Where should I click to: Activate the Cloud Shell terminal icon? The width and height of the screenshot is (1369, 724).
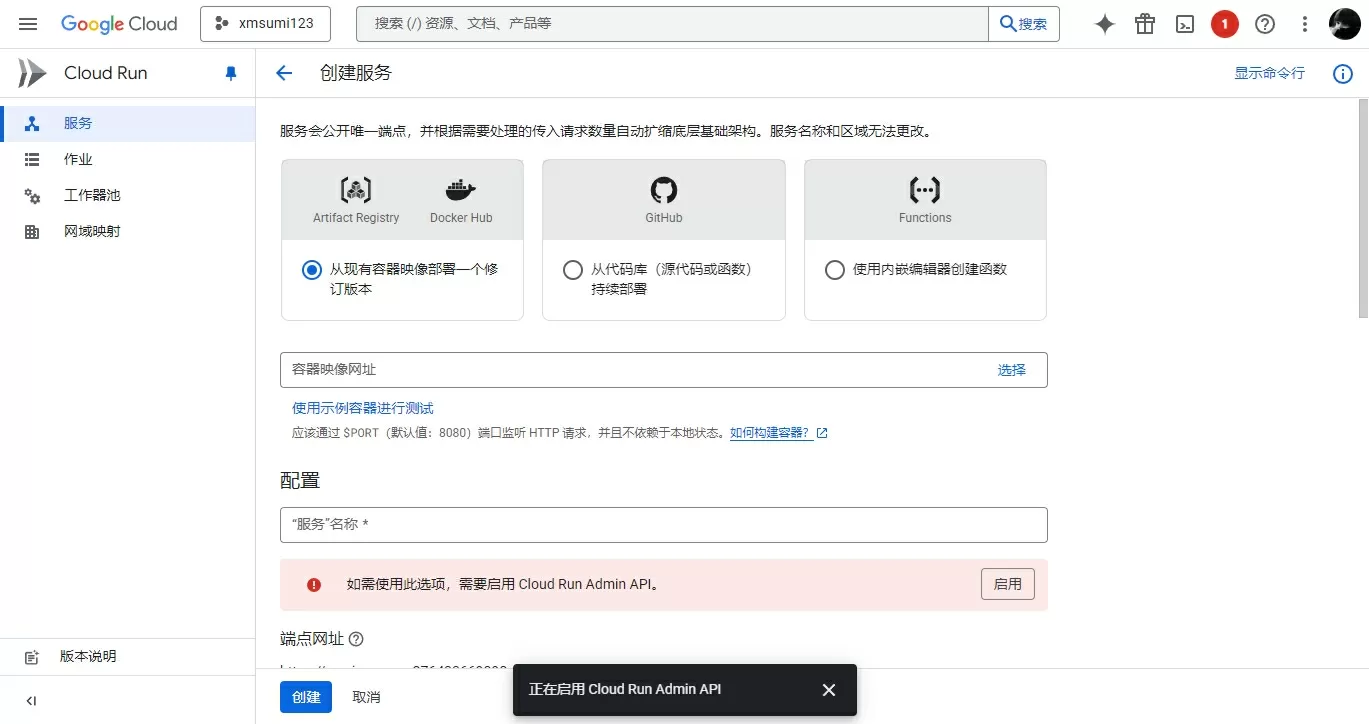[x=1185, y=24]
